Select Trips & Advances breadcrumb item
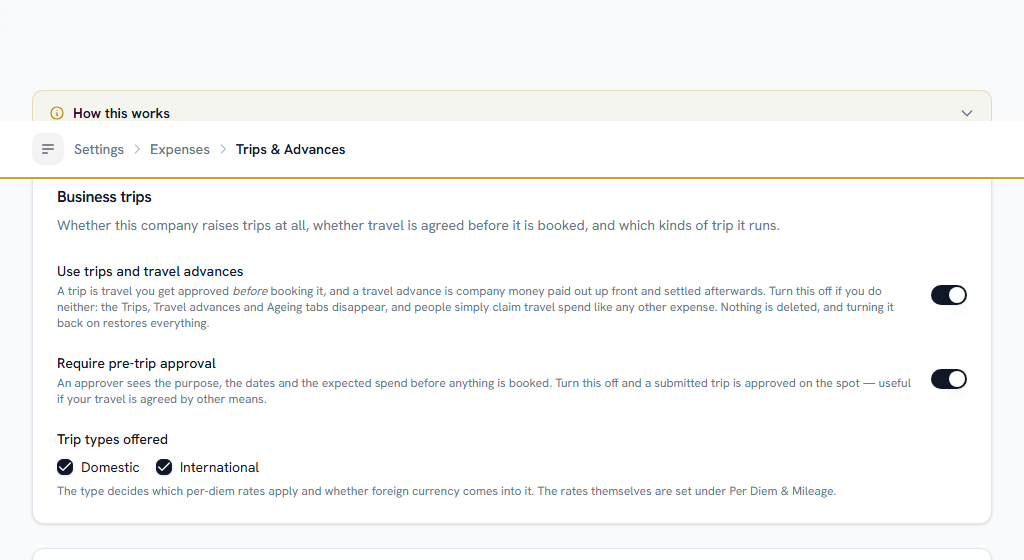The width and height of the screenshot is (1024, 560). tap(291, 149)
